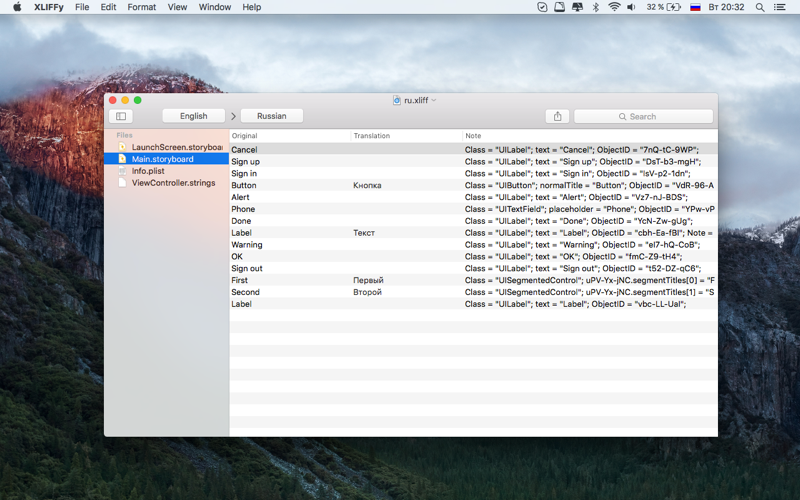
Task: Open the Window menu
Action: (215, 7)
